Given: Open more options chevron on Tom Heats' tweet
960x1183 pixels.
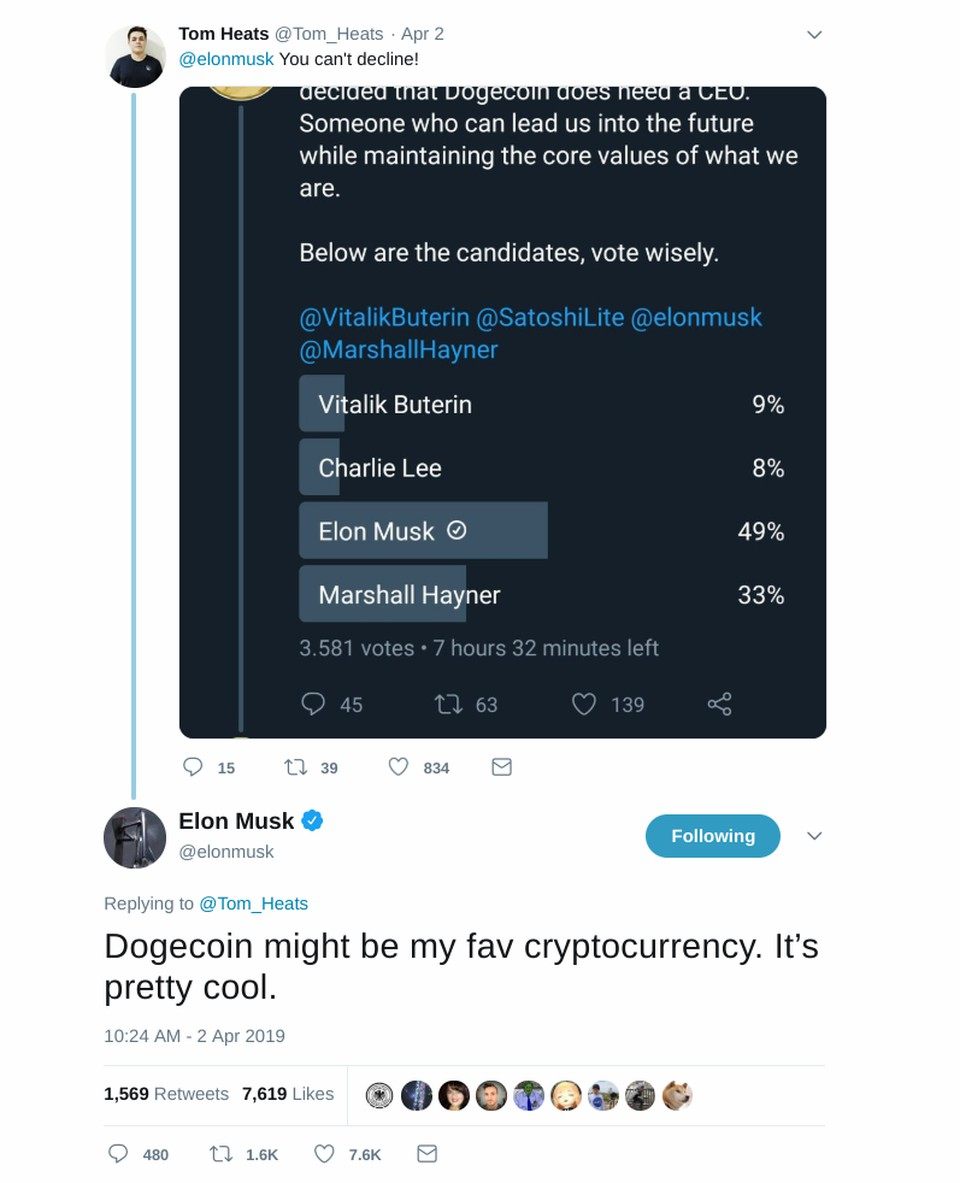Looking at the screenshot, I should (814, 35).
